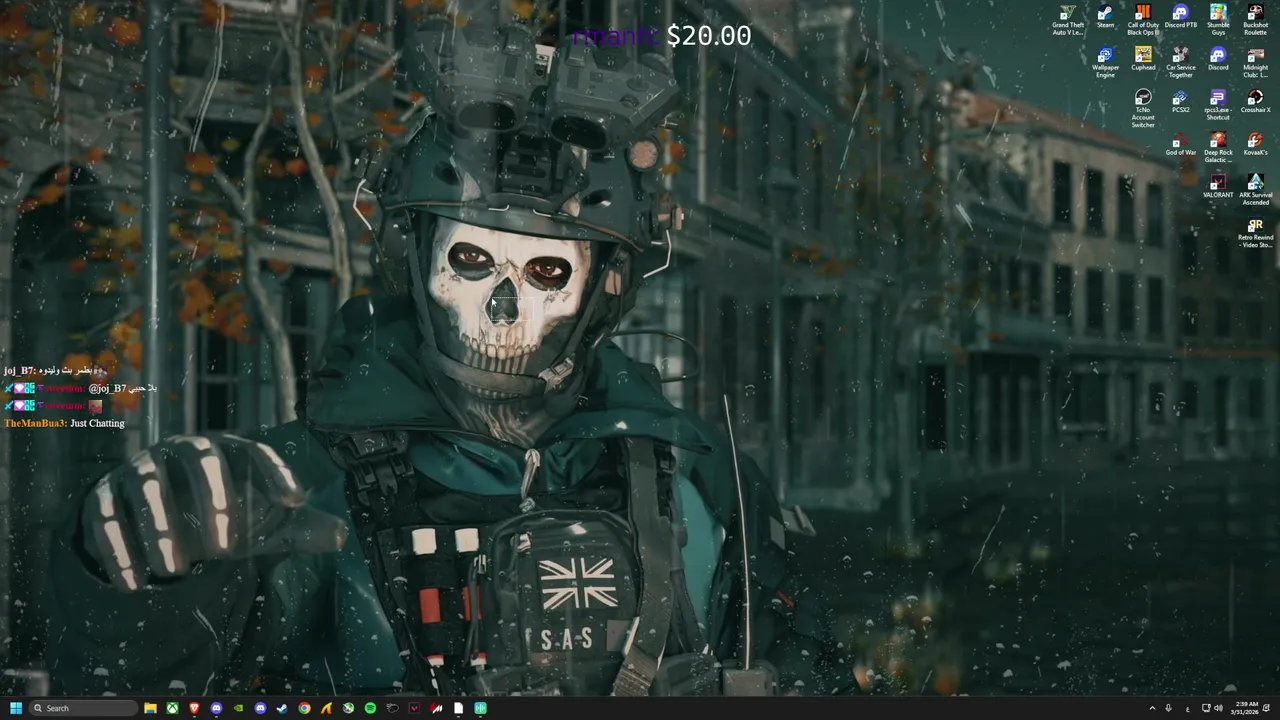Select the Buckshot Roulette desktop icon
Viewport: 1280px width, 720px height.
point(1255,19)
